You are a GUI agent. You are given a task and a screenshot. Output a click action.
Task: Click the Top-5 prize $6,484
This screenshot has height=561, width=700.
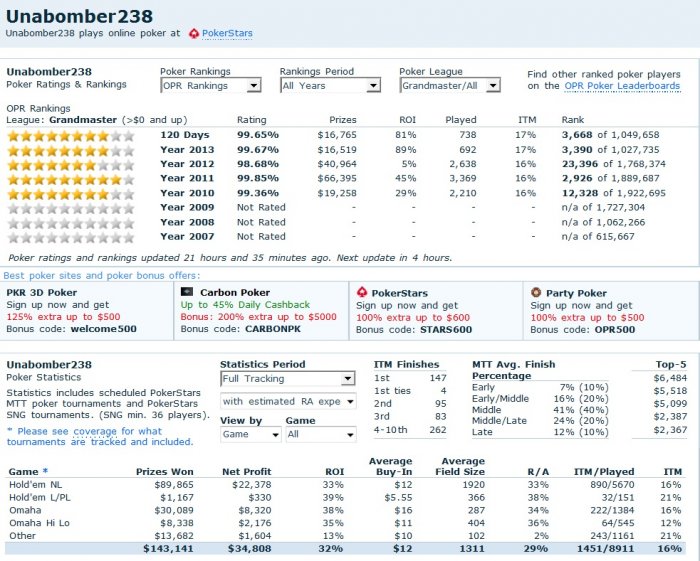670,378
